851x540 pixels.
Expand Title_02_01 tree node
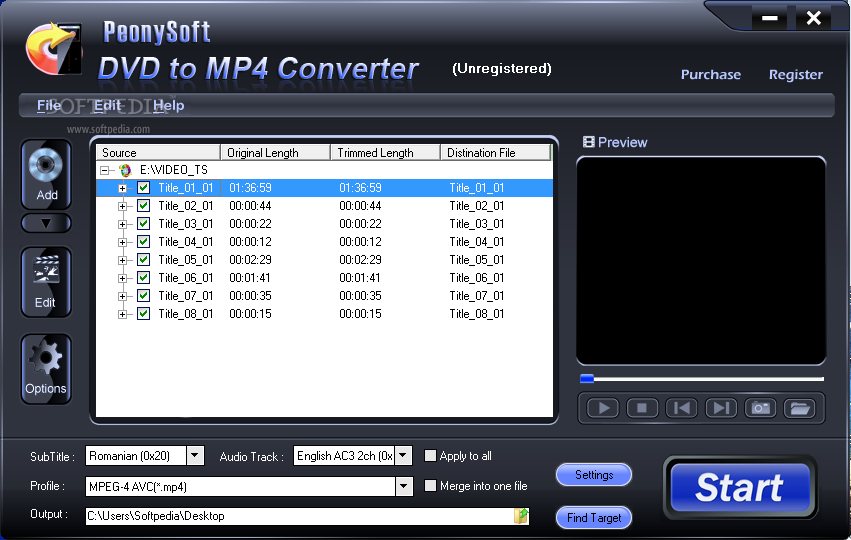pos(123,206)
